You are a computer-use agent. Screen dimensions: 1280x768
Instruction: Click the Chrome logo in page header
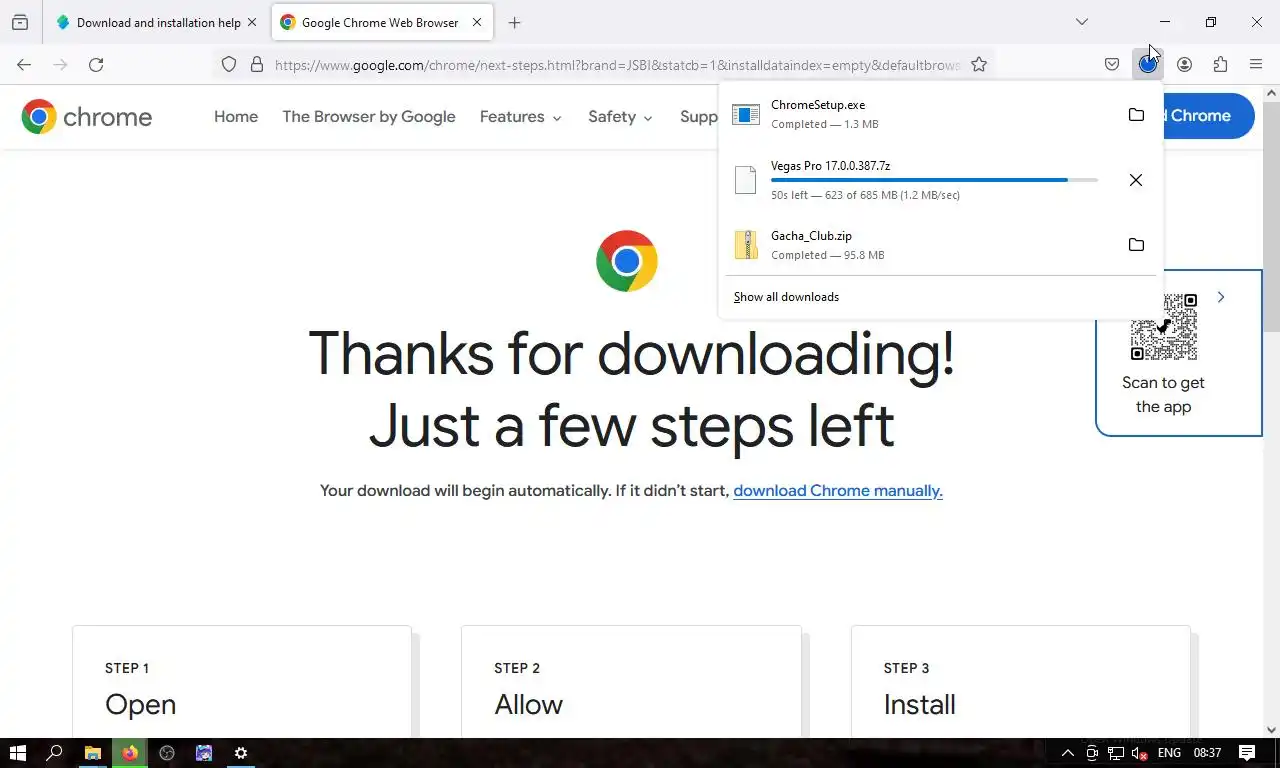[x=87, y=117]
